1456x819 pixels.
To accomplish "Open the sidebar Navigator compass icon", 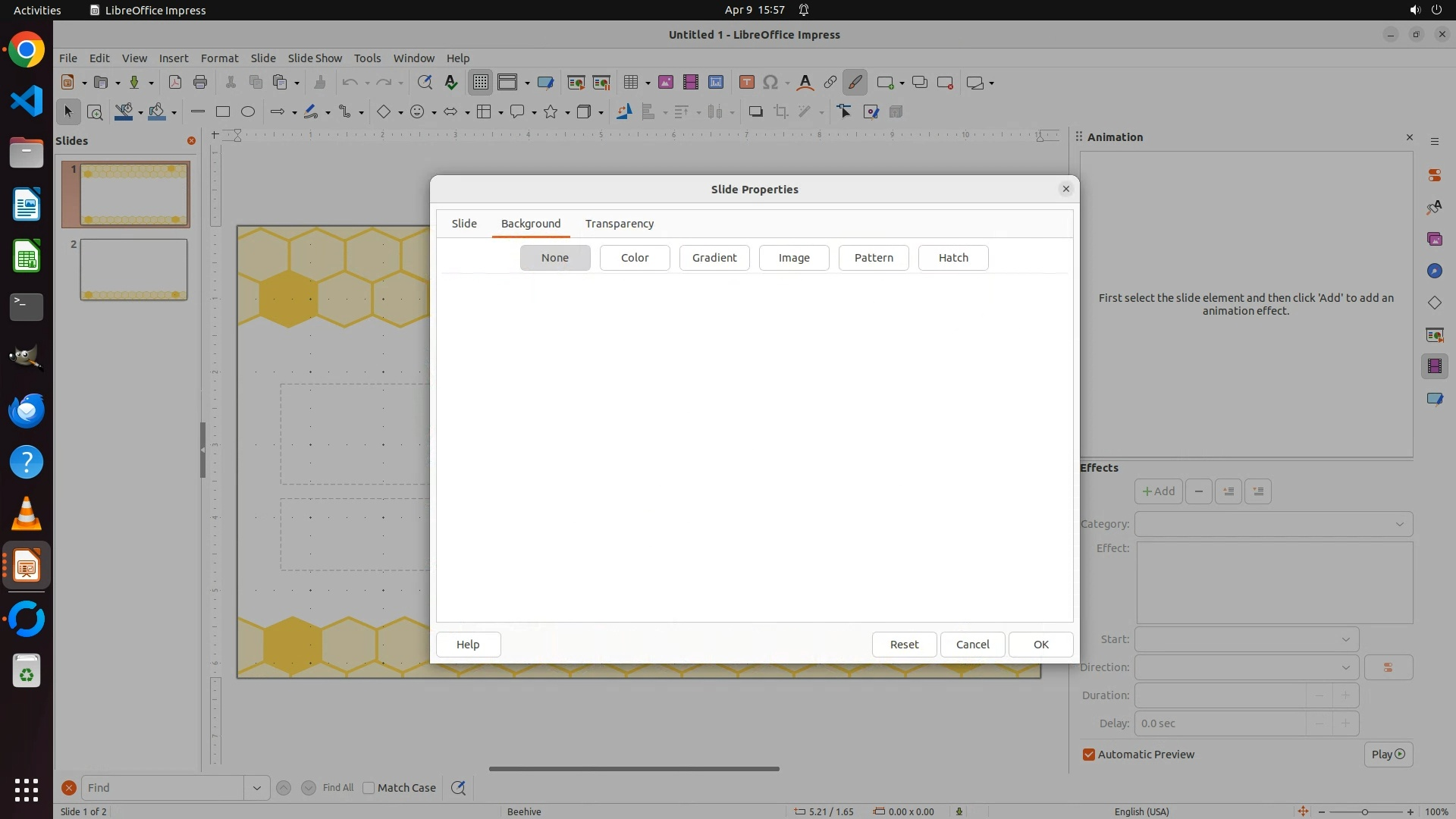I will pyautogui.click(x=1434, y=271).
